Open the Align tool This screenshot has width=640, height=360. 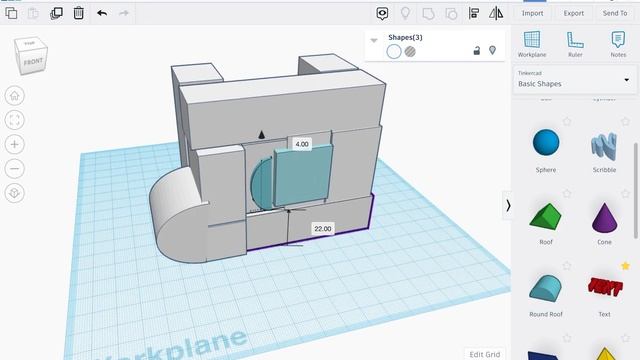coord(474,13)
